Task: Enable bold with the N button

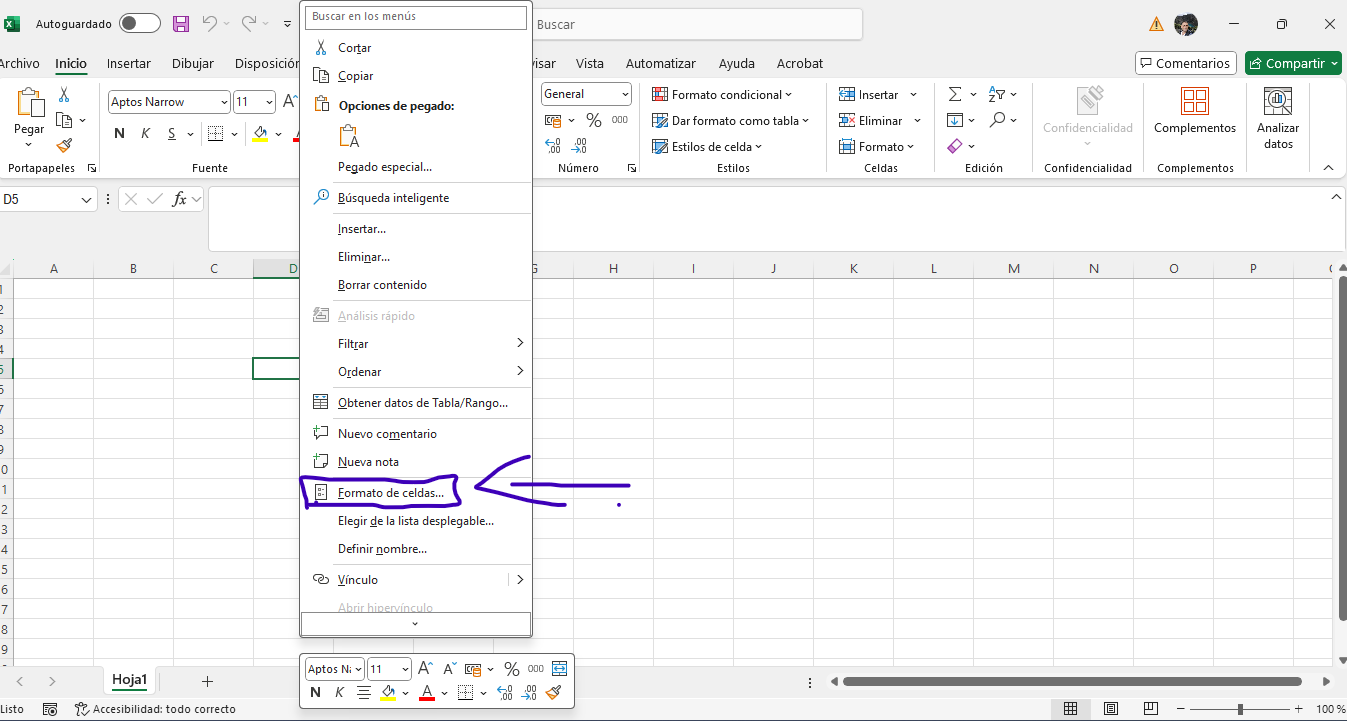Action: pos(118,132)
